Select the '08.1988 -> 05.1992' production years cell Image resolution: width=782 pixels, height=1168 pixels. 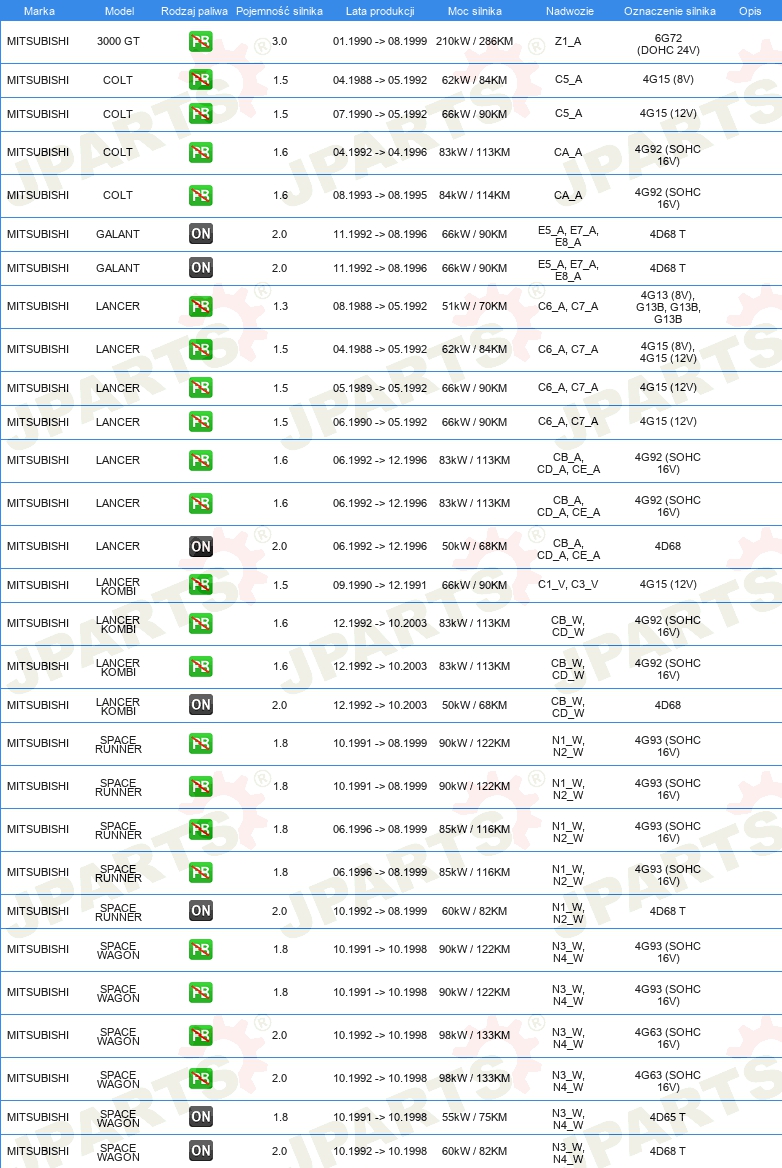(x=380, y=306)
